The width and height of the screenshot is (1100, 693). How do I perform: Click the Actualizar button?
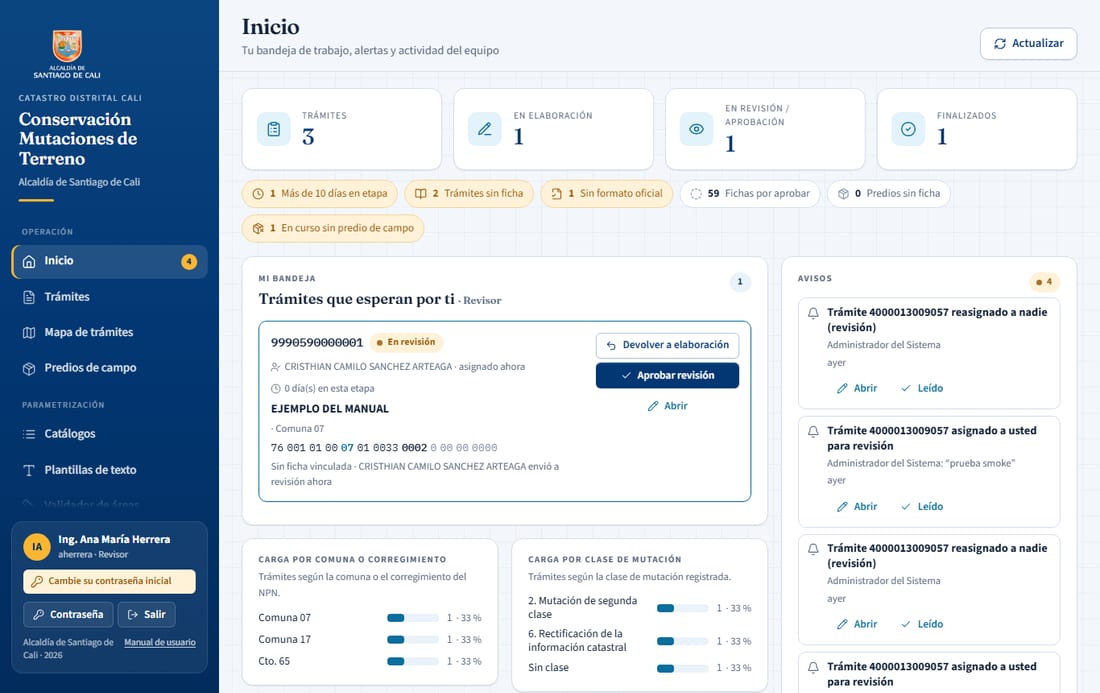pyautogui.click(x=1028, y=43)
